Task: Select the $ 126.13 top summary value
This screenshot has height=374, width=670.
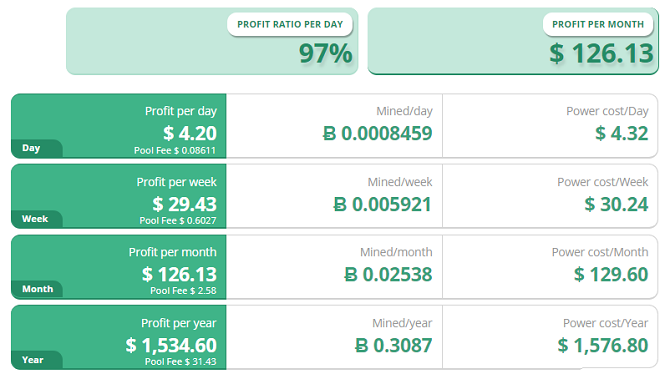Action: (601, 53)
